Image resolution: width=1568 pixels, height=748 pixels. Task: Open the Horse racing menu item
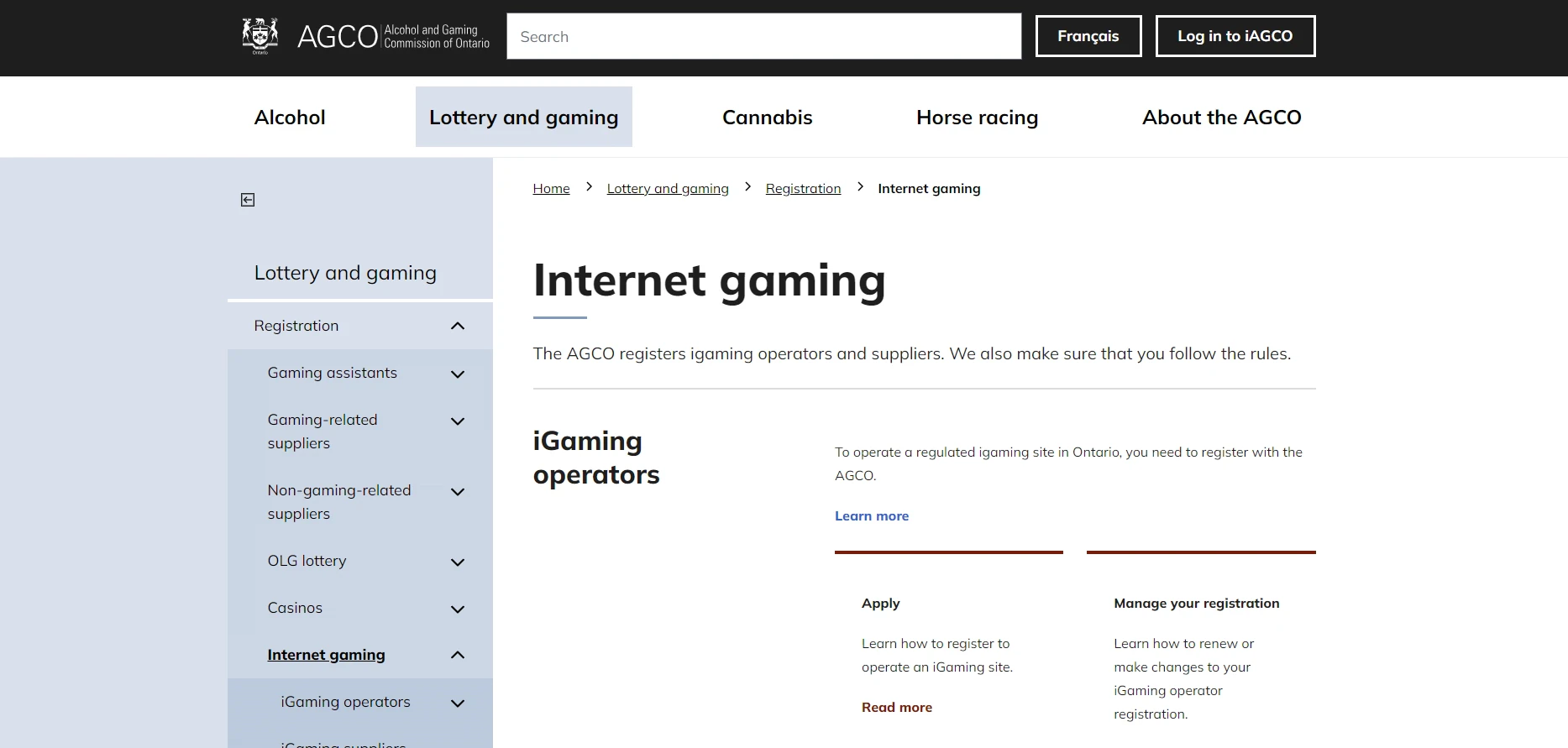[977, 118]
